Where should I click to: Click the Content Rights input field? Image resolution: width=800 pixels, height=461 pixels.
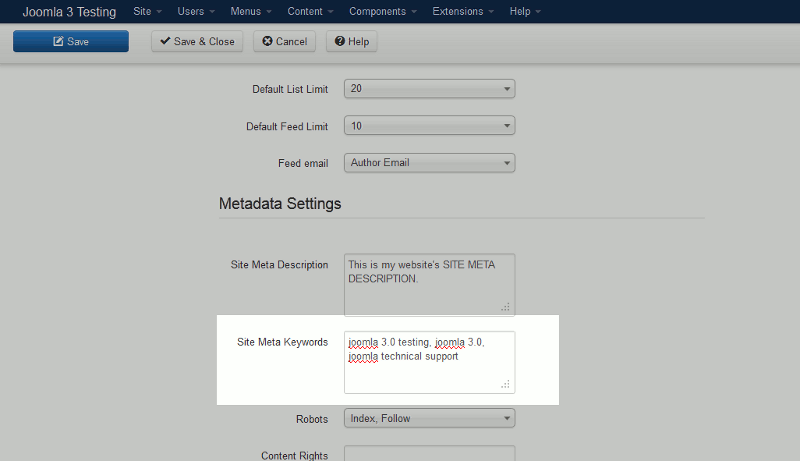pyautogui.click(x=430, y=453)
